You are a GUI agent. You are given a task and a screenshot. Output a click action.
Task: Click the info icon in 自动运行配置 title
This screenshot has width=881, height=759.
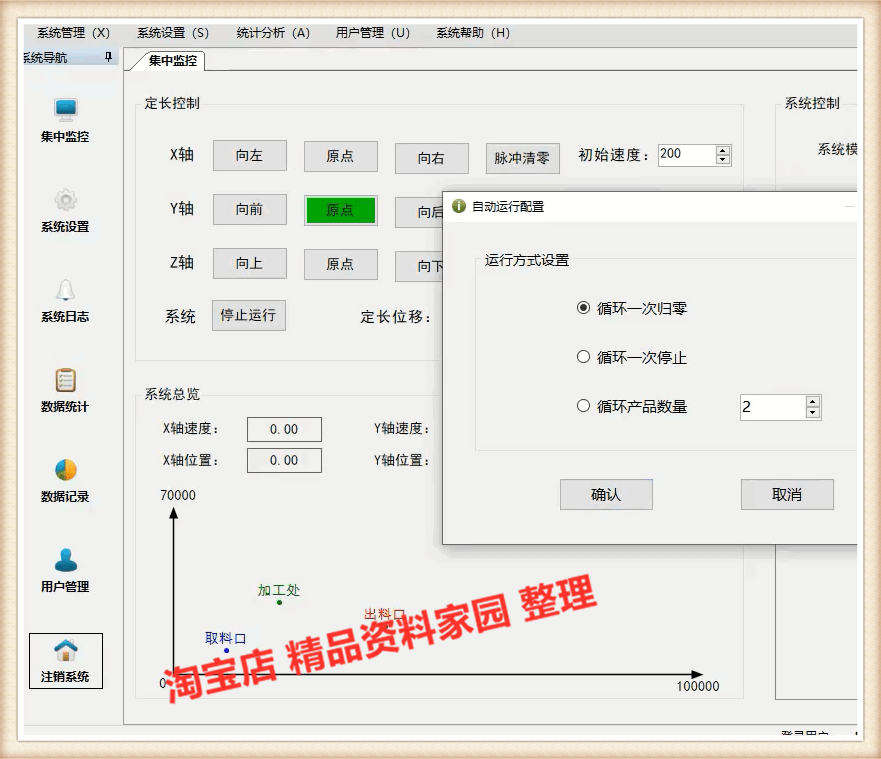[x=459, y=206]
